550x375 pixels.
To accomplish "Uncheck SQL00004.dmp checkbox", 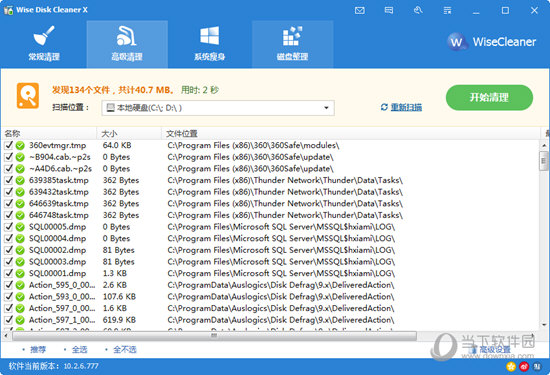I will coord(9,238).
